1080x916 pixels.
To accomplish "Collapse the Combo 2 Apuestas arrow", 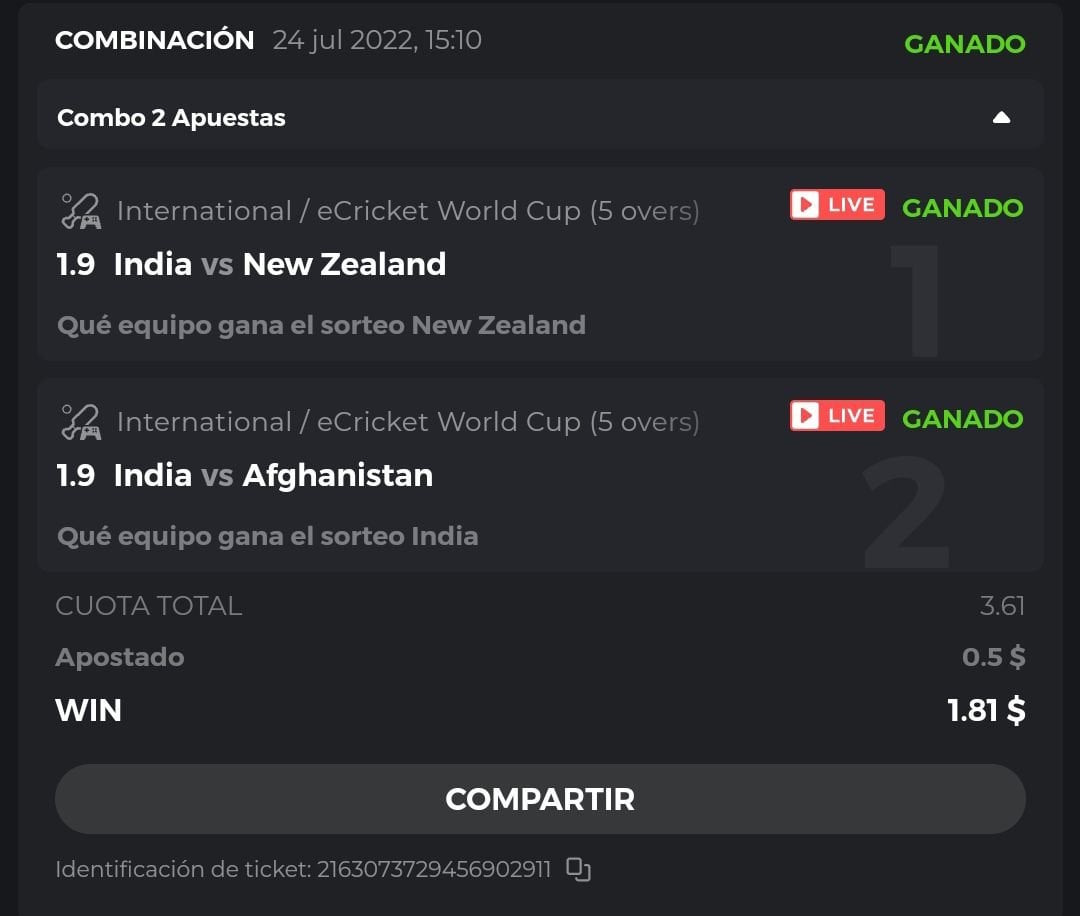I will pos(1001,117).
